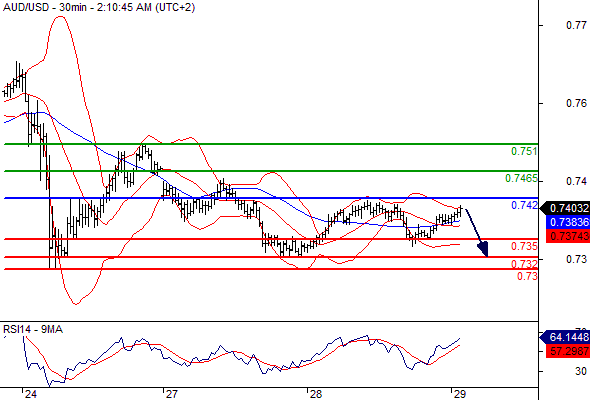
Task: Select the 0.751 green resistance label
Action: click(524, 151)
